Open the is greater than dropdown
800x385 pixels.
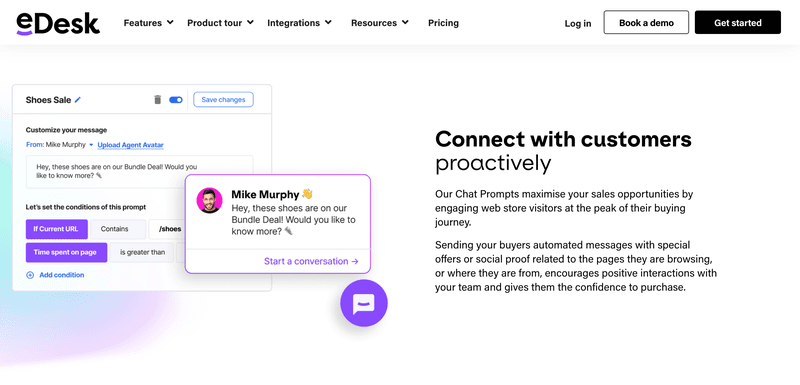click(x=142, y=252)
